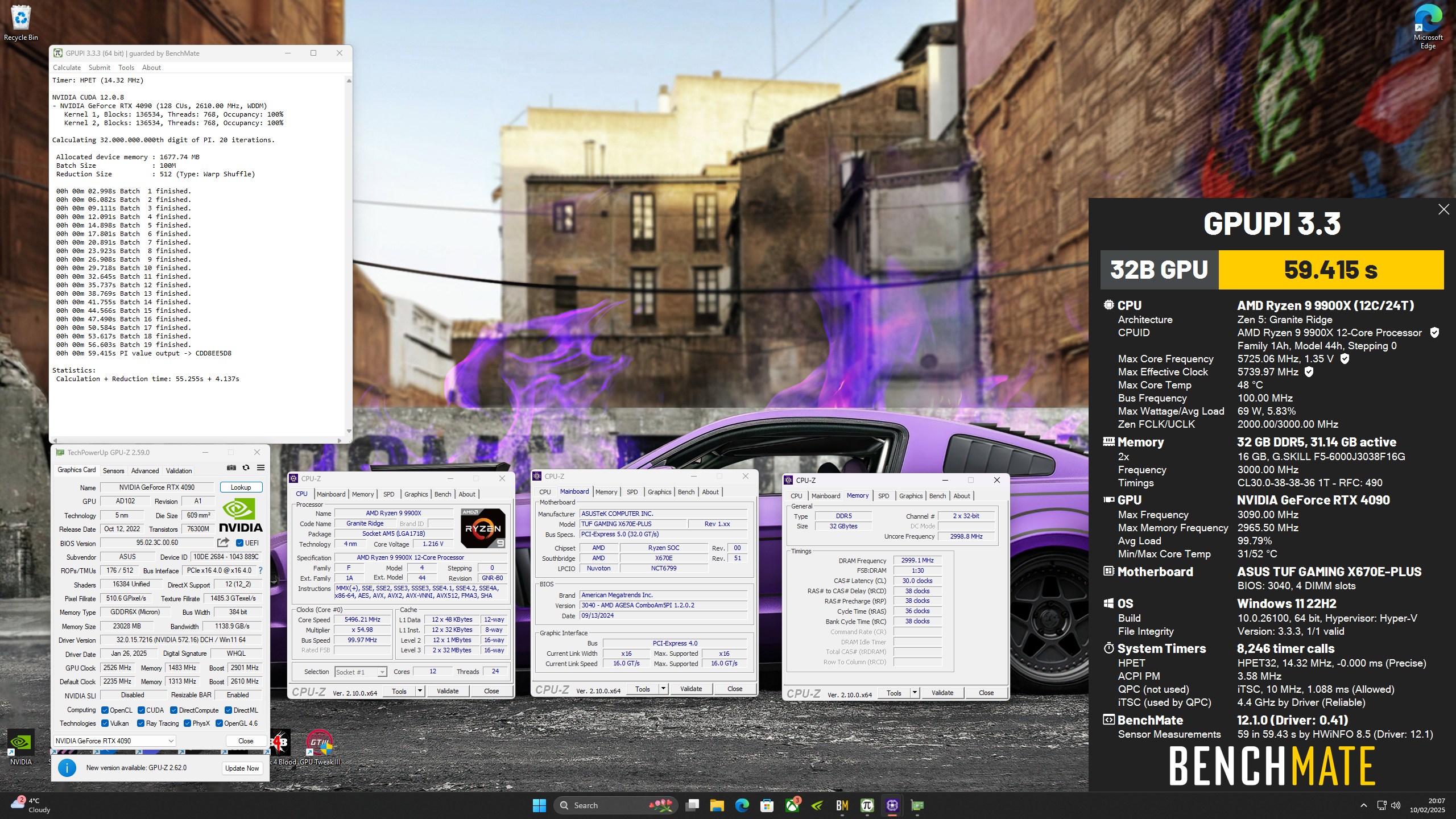This screenshot has width=1456, height=819.
Task: Click Validate in the Mainboard CPU-Z window
Action: tap(691, 689)
